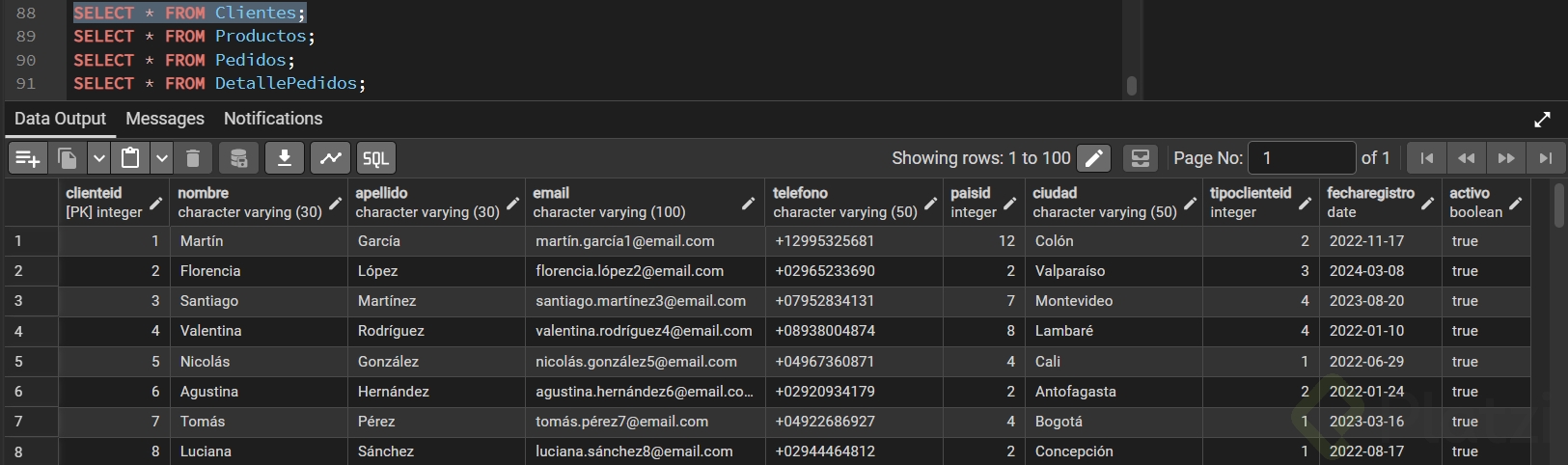
Task: Expand the copy options dropdown arrow
Action: [98, 158]
